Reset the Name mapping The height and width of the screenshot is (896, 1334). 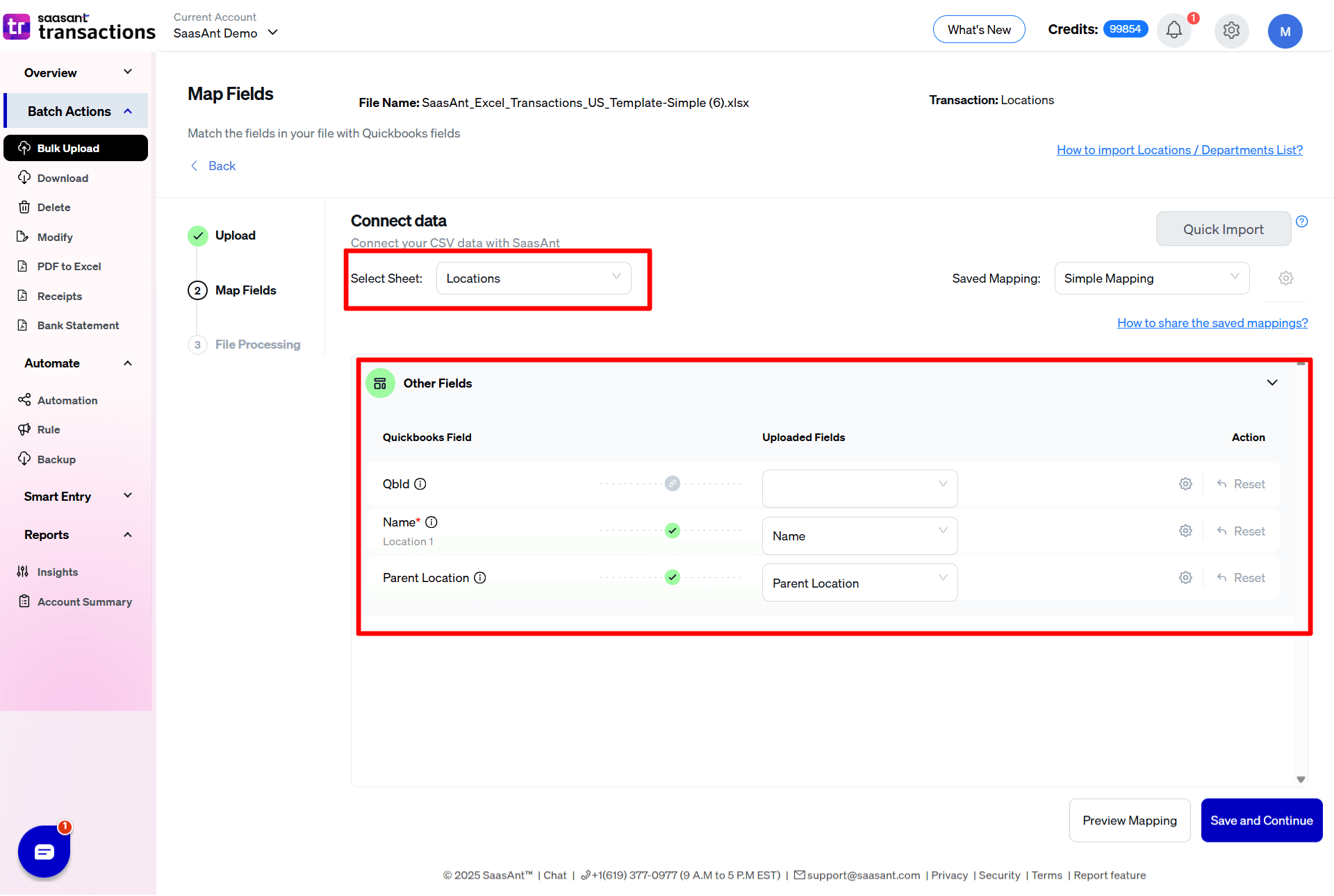tap(1241, 531)
